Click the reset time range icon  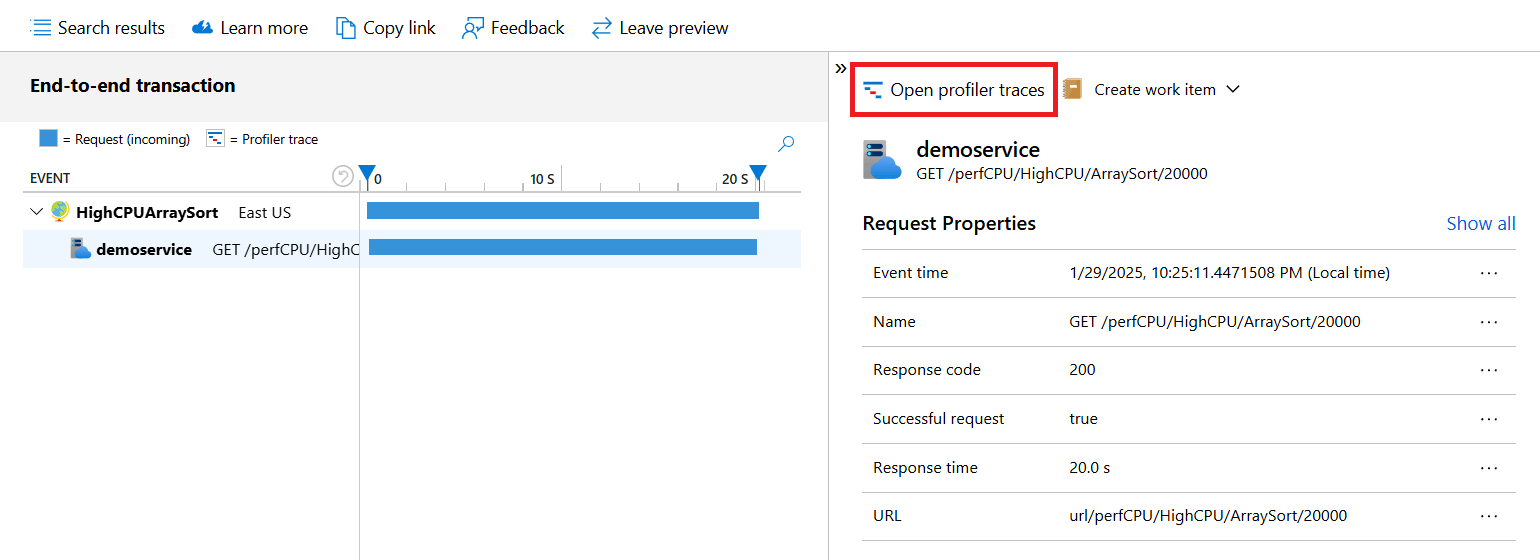[343, 177]
